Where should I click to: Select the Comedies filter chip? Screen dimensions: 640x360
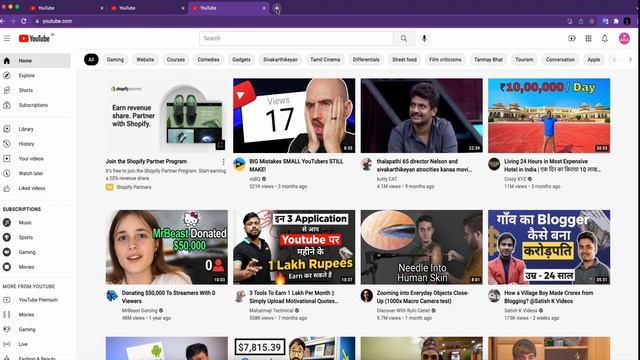(209, 60)
